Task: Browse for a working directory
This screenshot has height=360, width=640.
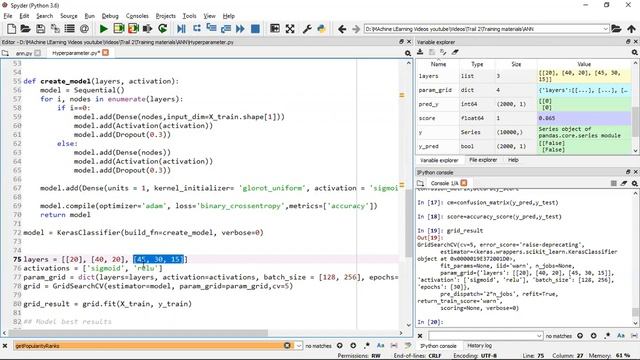Action: click(616, 29)
